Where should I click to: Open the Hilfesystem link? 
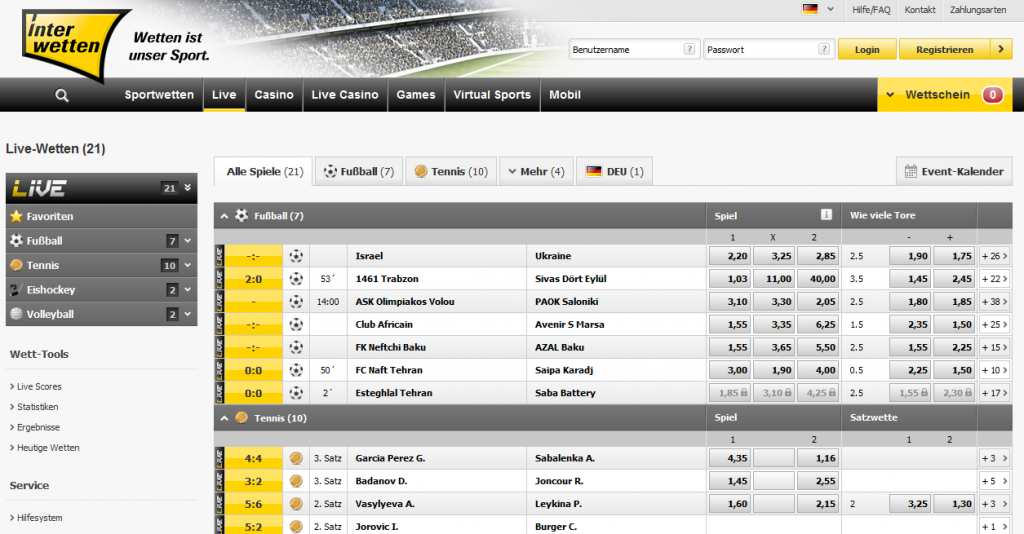coord(39,518)
